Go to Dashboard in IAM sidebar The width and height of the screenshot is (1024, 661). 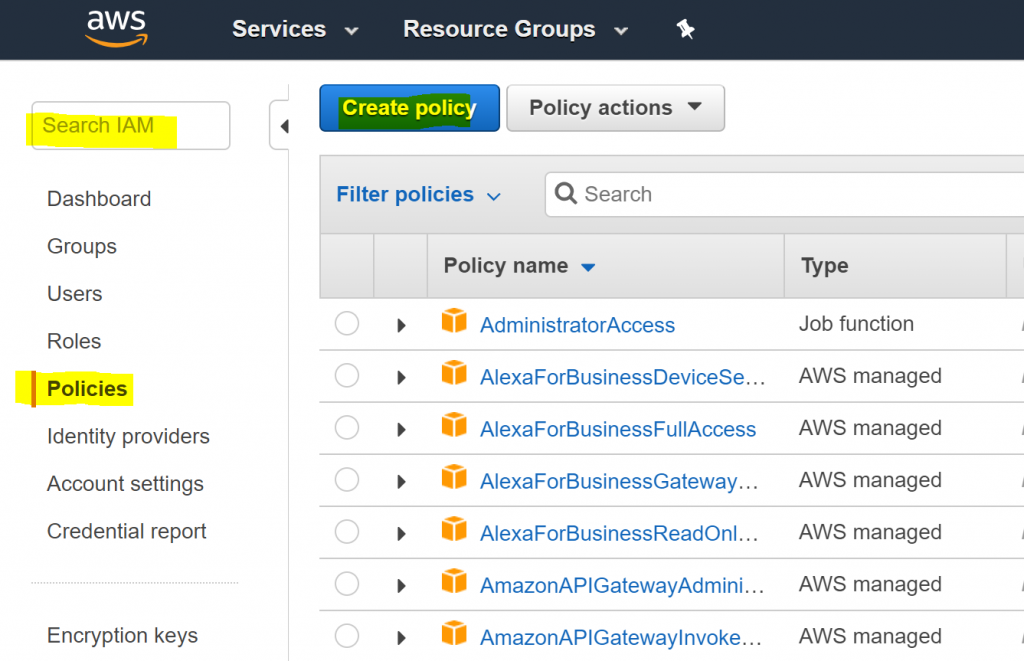click(x=99, y=199)
